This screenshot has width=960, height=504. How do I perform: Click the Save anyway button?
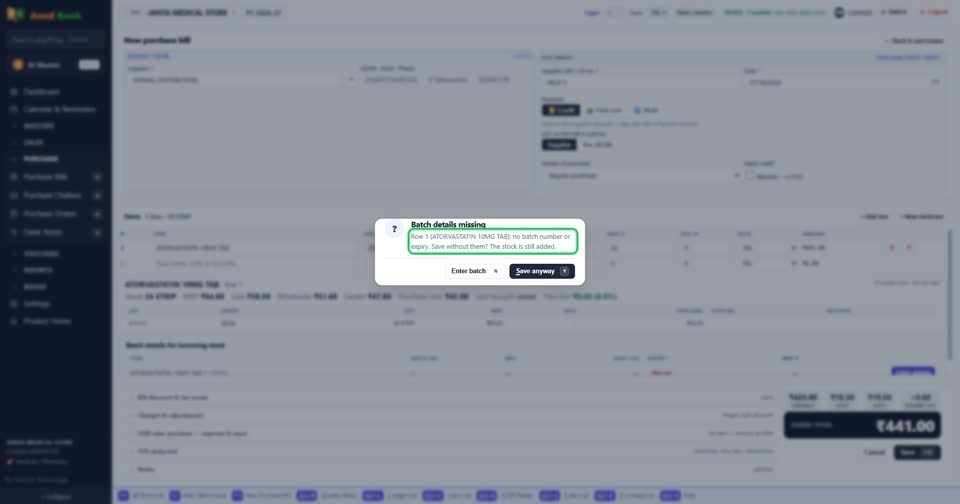542,271
